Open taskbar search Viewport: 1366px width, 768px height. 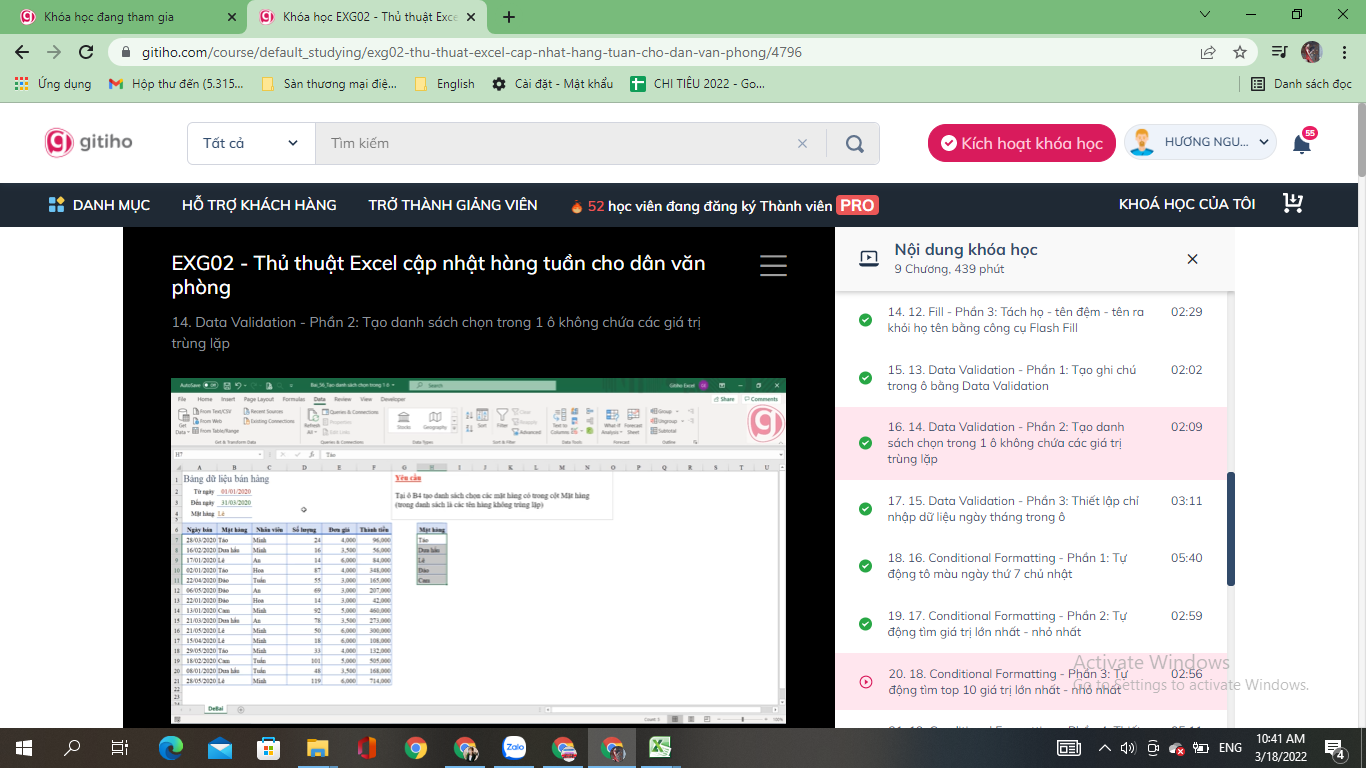click(72, 747)
